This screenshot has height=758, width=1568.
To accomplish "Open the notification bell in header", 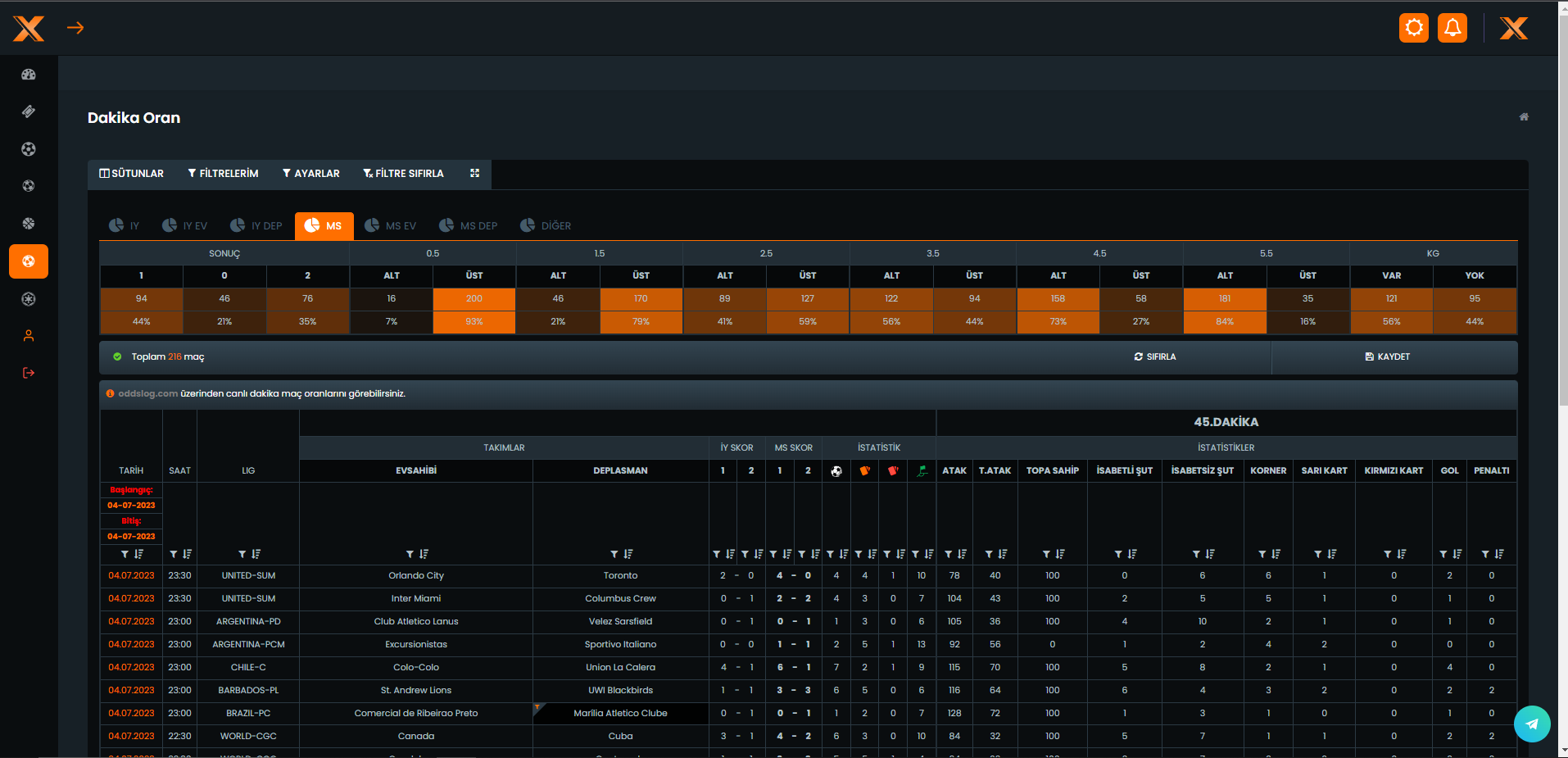I will [x=1452, y=28].
